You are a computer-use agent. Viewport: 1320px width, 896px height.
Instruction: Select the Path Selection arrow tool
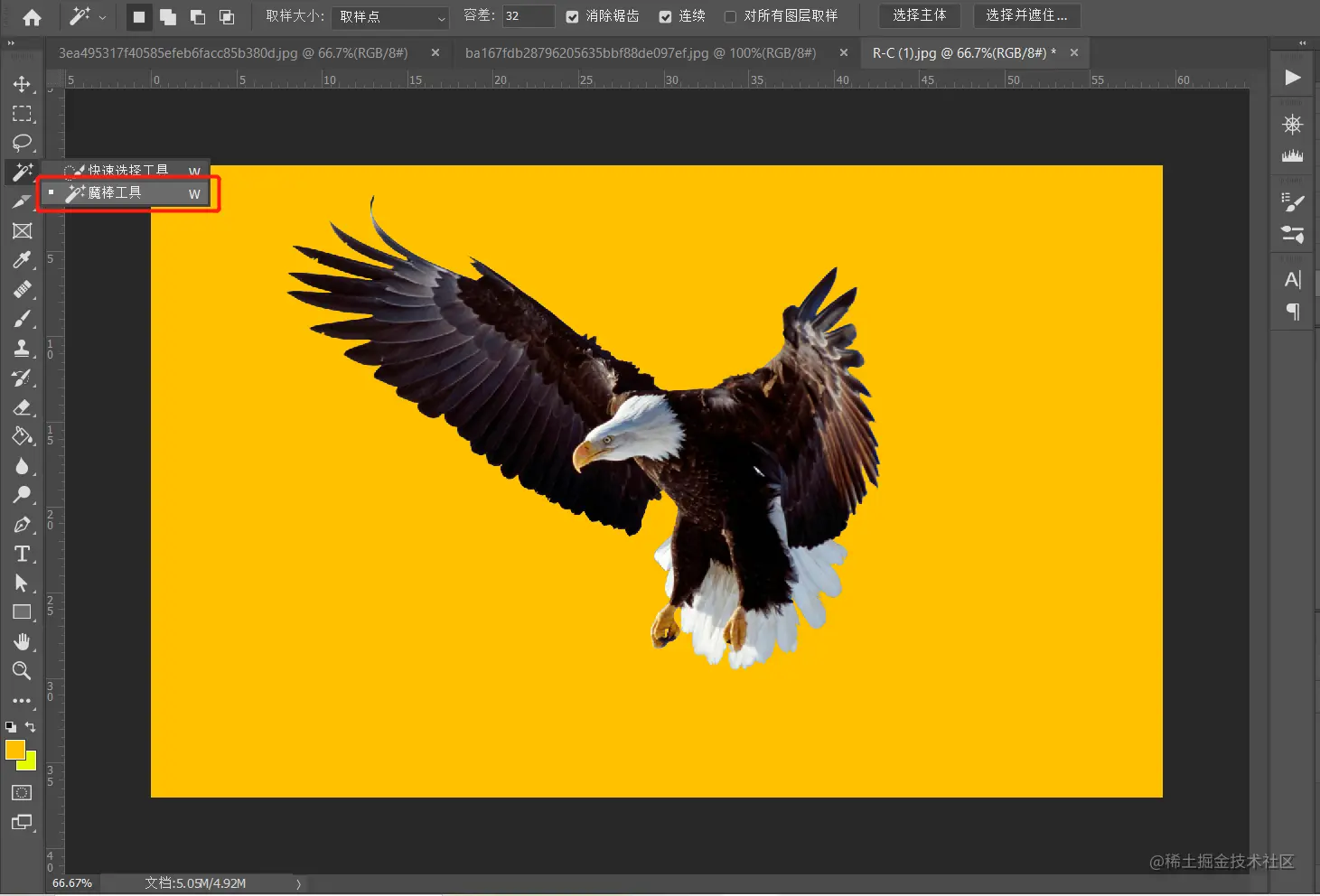pyautogui.click(x=22, y=583)
